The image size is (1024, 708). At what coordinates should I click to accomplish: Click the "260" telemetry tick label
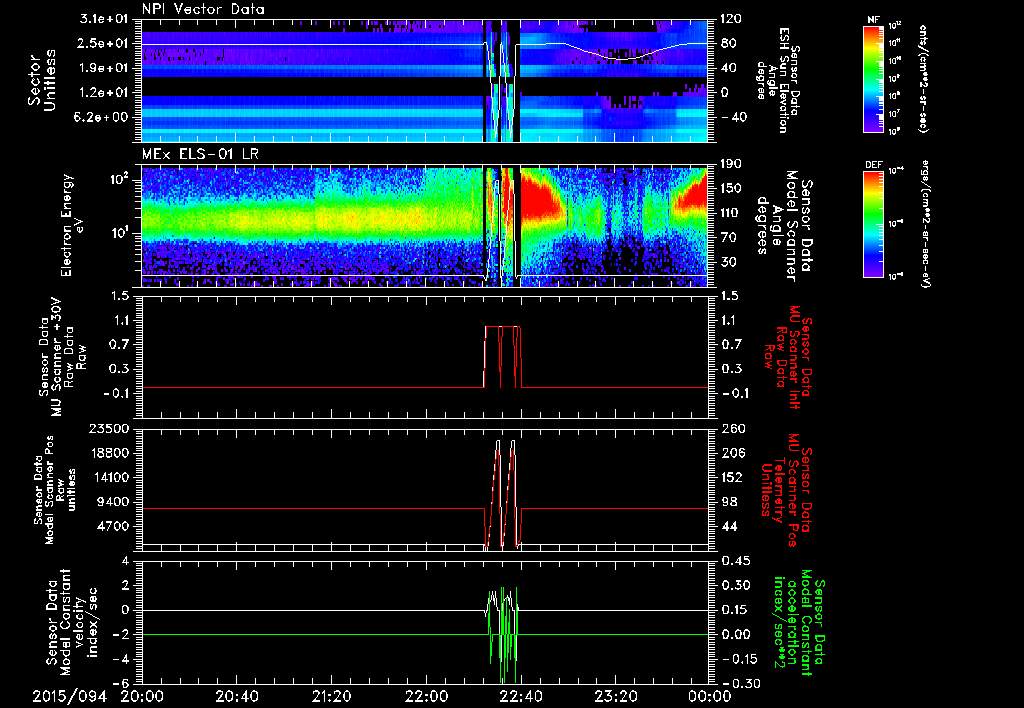coord(731,428)
